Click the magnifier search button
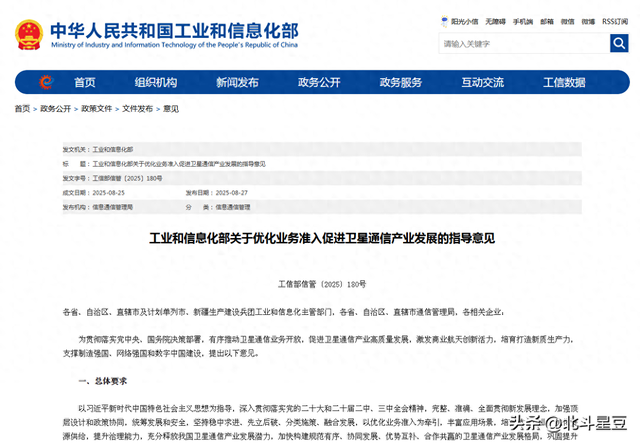 (619, 43)
